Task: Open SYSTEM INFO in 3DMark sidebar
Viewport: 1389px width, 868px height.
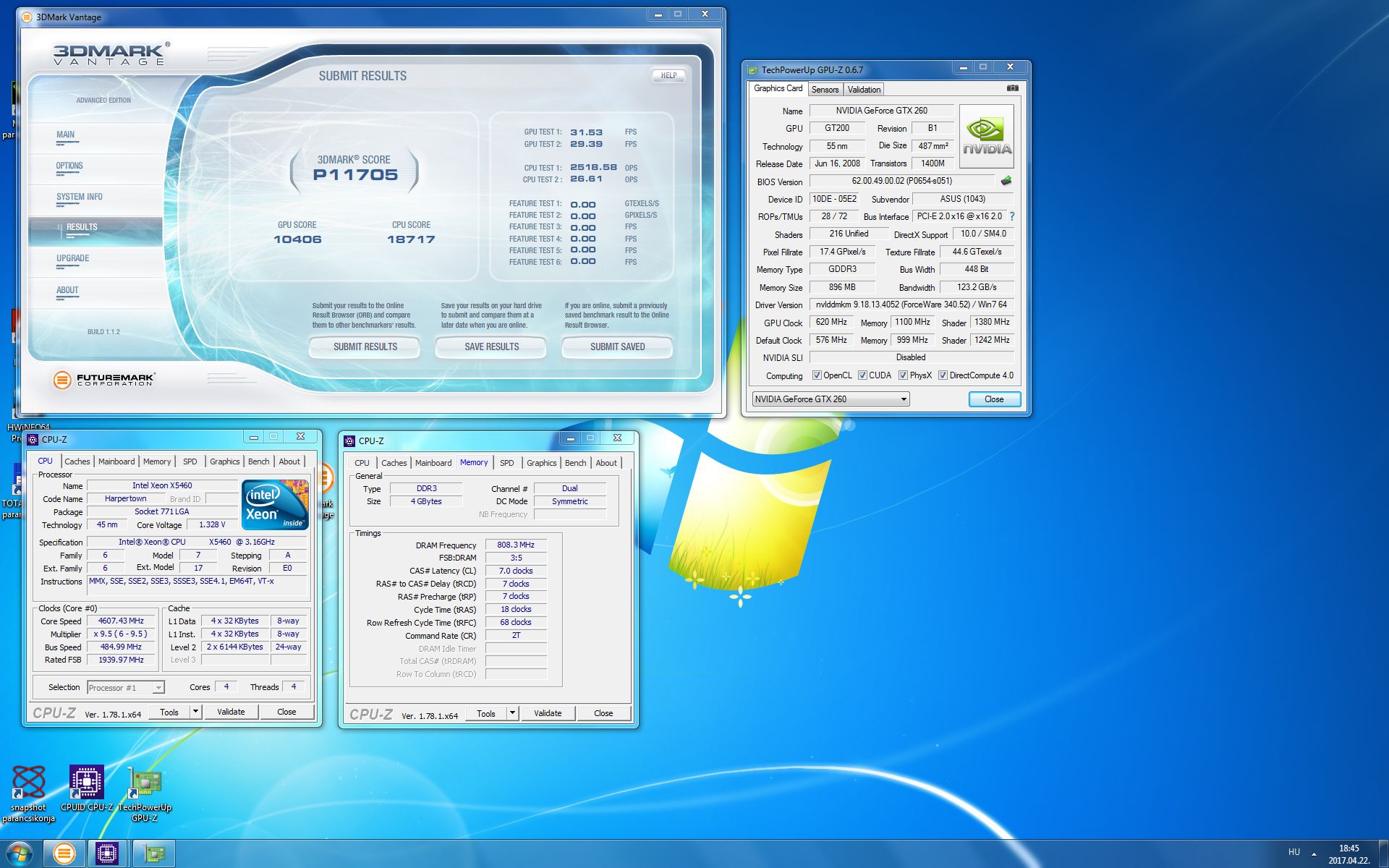Action: pos(80,197)
